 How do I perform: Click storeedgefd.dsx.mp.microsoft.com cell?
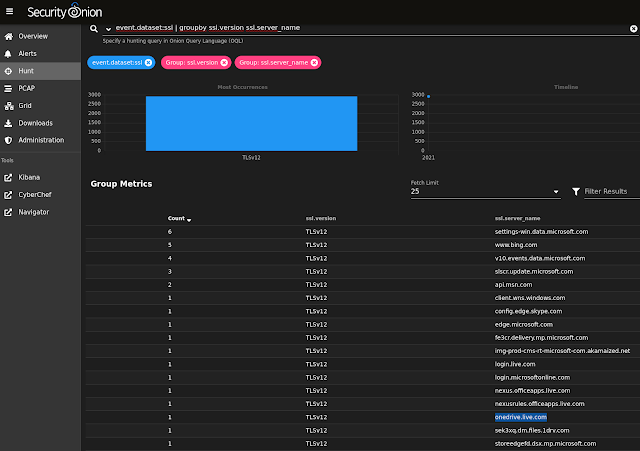[545, 444]
